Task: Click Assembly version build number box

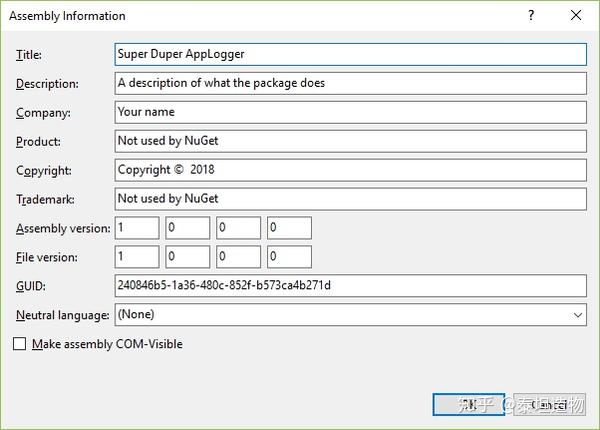Action: tap(239, 228)
